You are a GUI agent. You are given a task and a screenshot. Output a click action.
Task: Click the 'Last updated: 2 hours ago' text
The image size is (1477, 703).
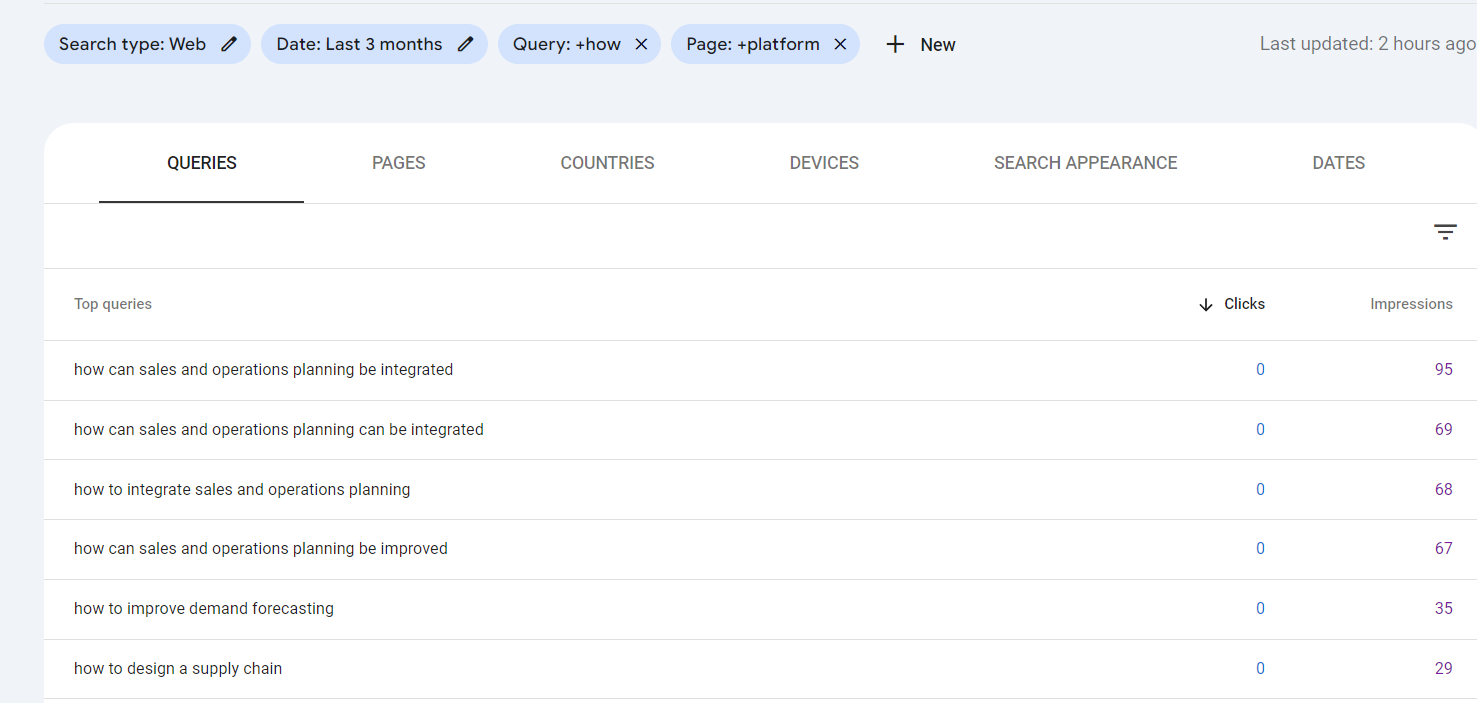[x=1367, y=44]
